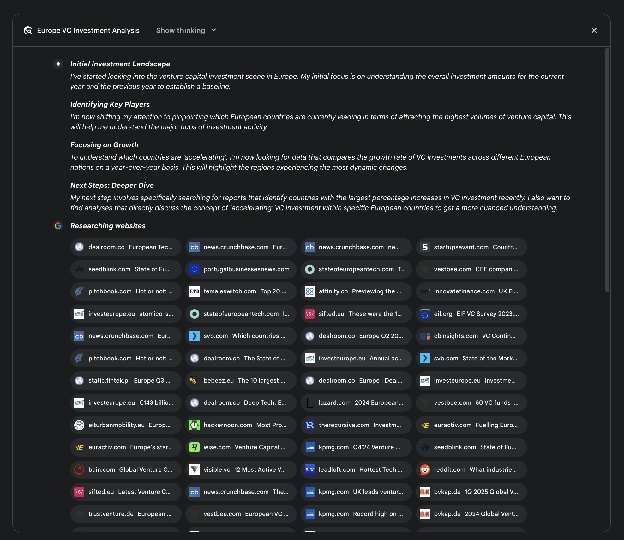Screen dimensions: 624x540
Task: Open the lazard.com source link
Action: [356, 403]
